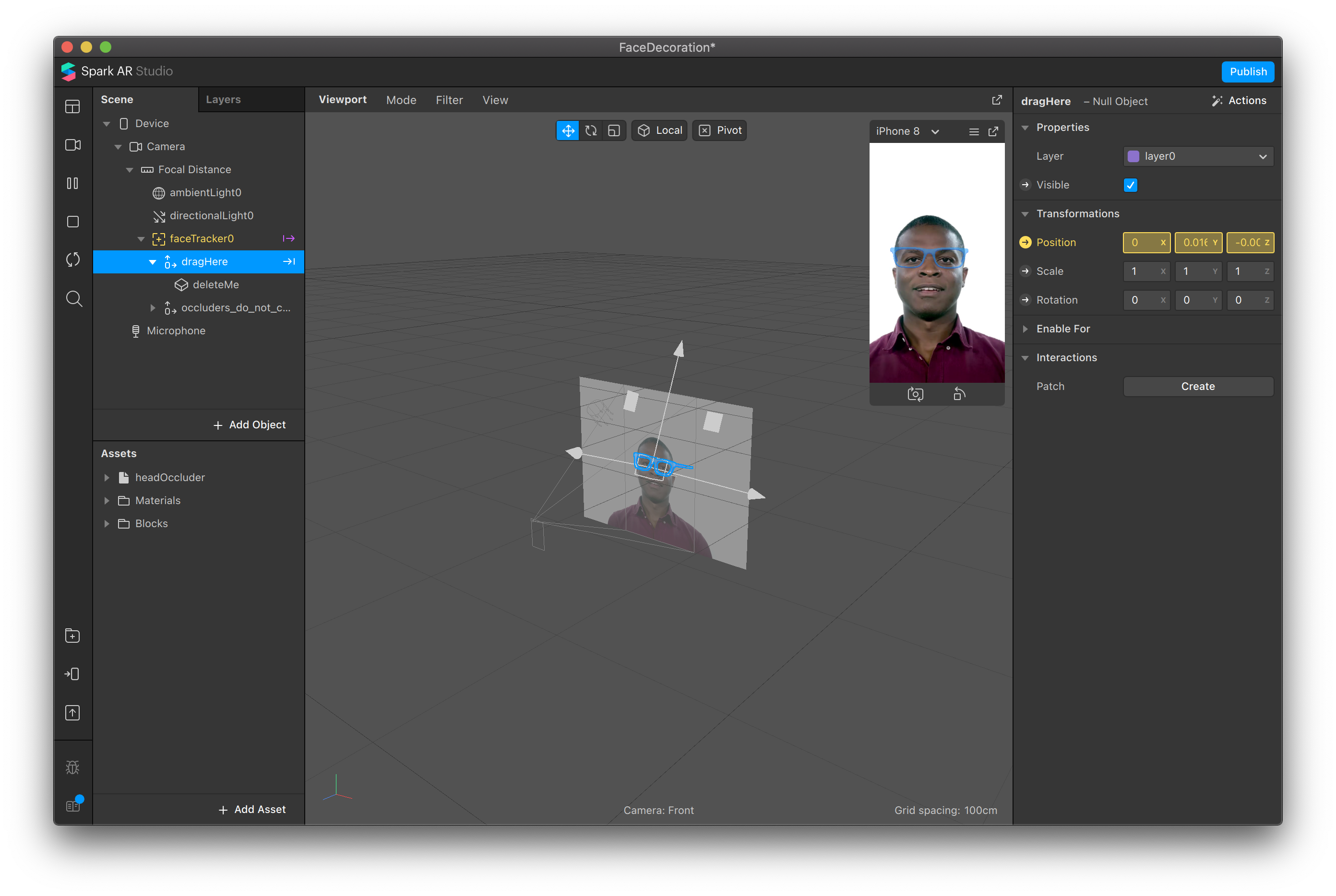Viewport: 1336px width, 896px height.
Task: Open the Filter menu in viewport bar
Action: (x=449, y=100)
